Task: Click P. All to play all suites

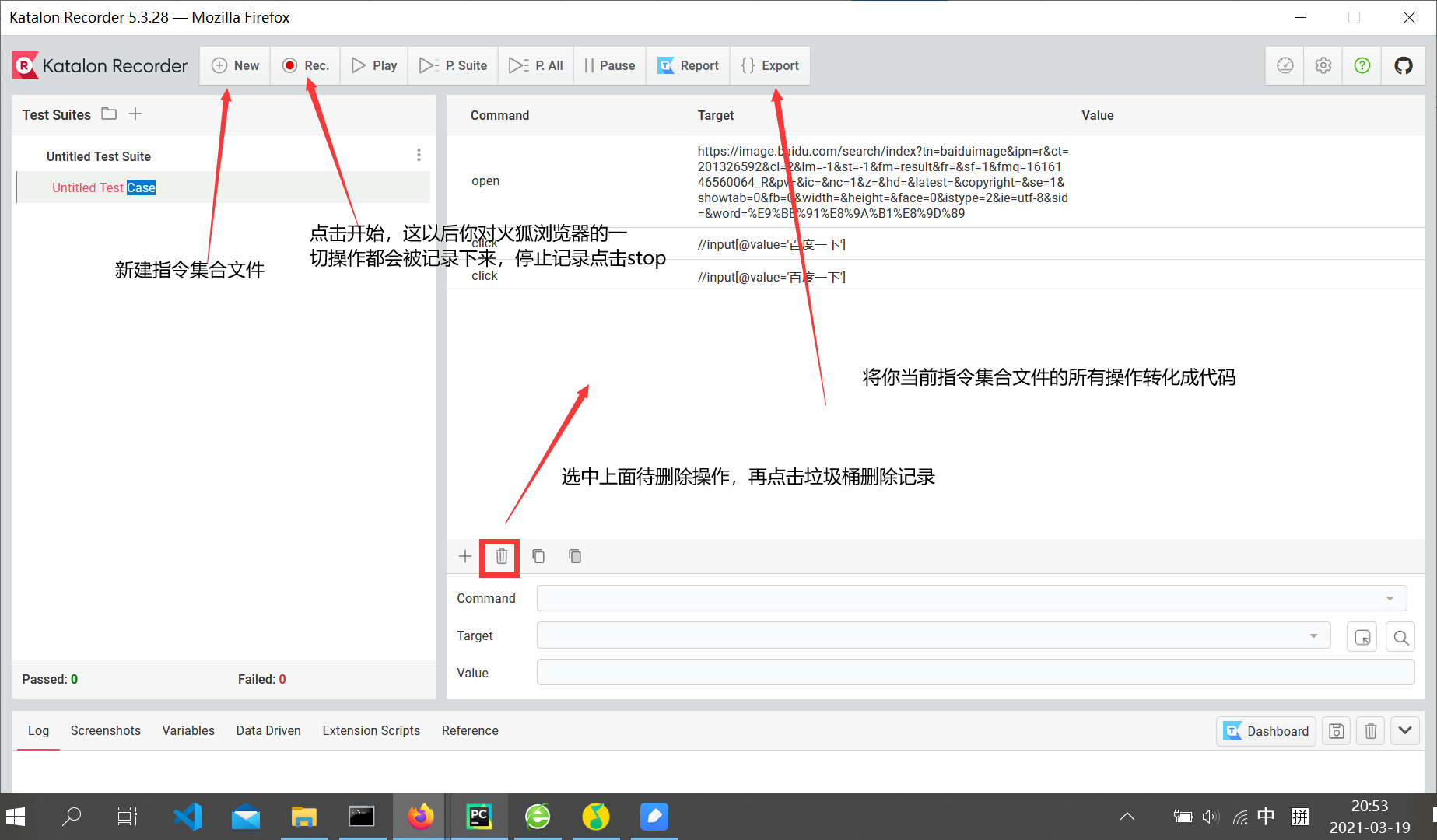Action: [536, 65]
